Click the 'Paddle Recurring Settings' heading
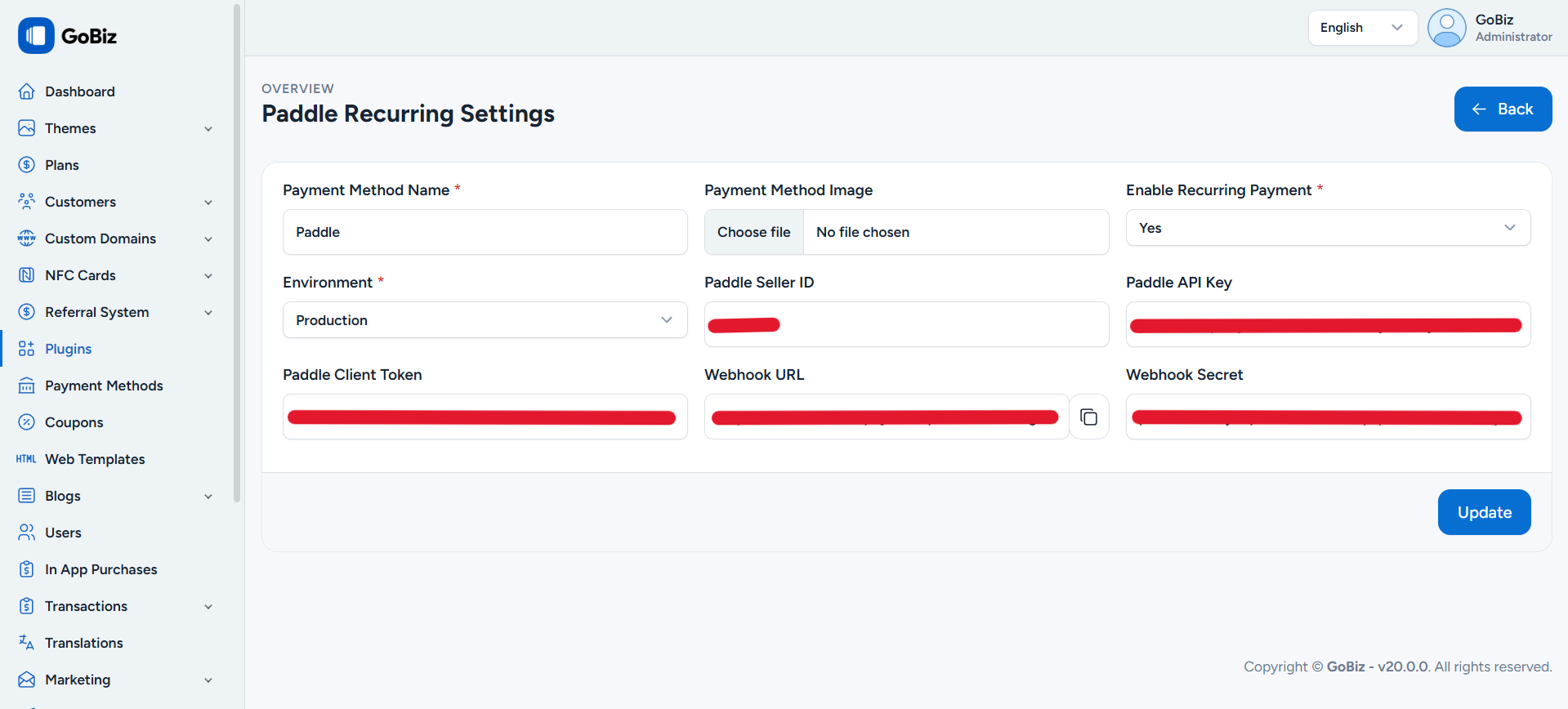1568x709 pixels. click(408, 114)
